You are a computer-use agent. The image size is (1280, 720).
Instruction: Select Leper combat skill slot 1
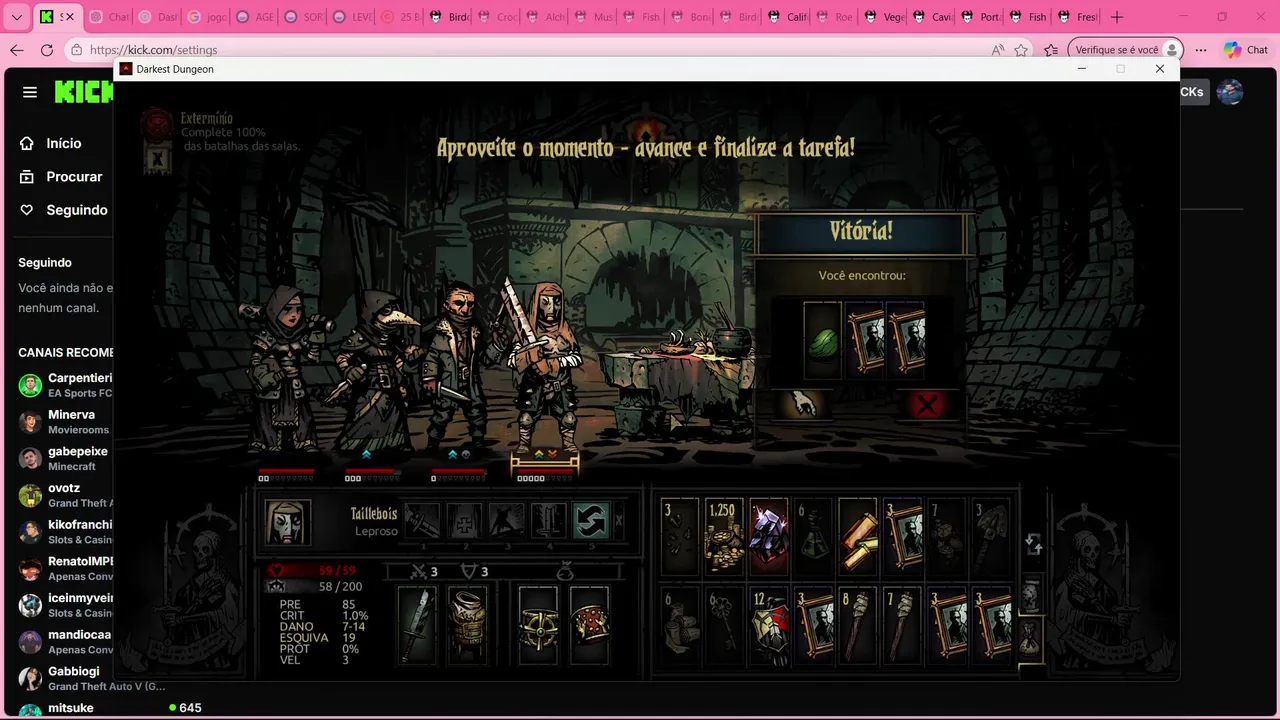(x=422, y=521)
